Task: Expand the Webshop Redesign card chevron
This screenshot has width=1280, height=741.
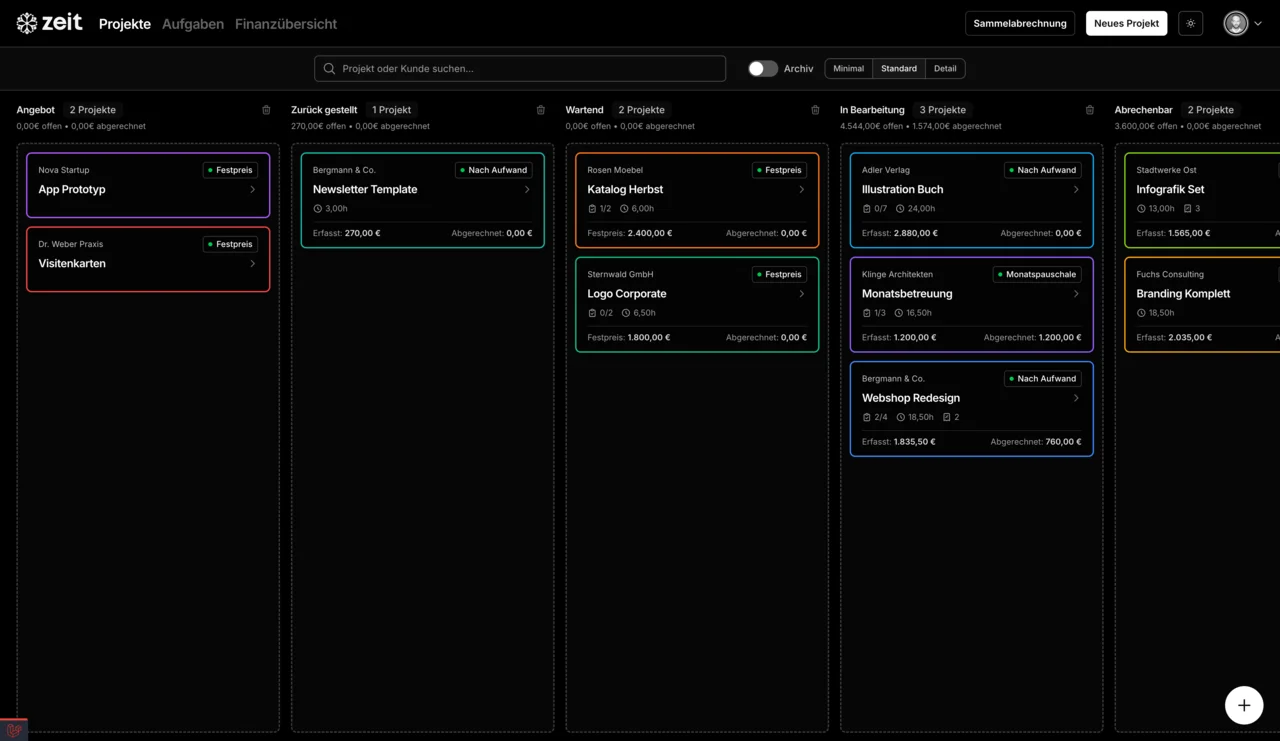Action: point(1076,398)
